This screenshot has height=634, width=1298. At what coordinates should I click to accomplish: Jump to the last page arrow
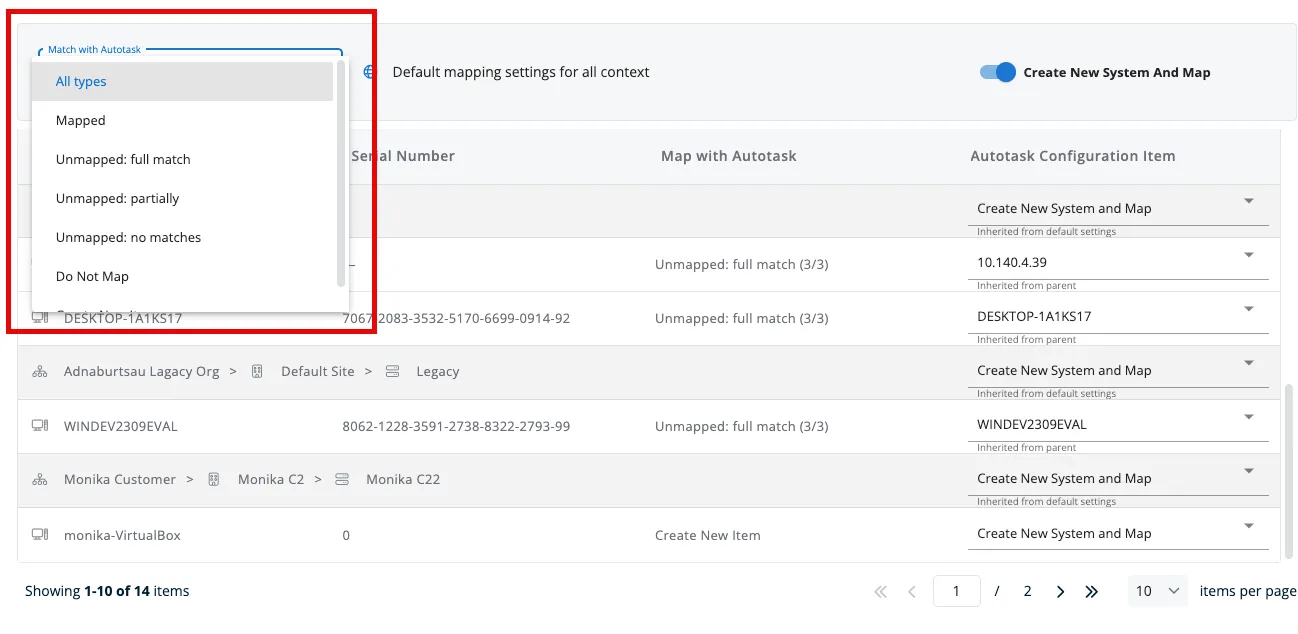point(1092,591)
